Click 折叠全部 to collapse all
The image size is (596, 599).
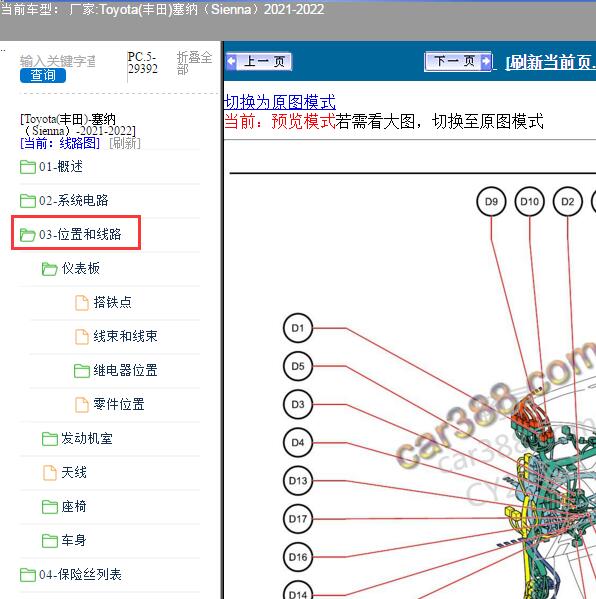(x=194, y=63)
